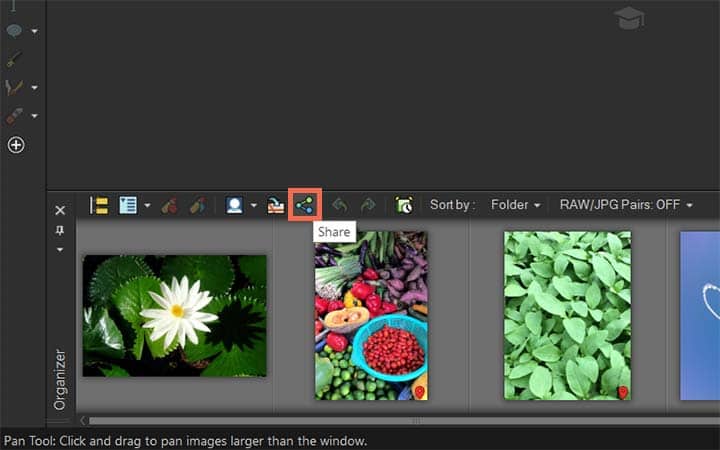Click the green calendar clock timeline icon
The height and width of the screenshot is (450, 720).
404,205
